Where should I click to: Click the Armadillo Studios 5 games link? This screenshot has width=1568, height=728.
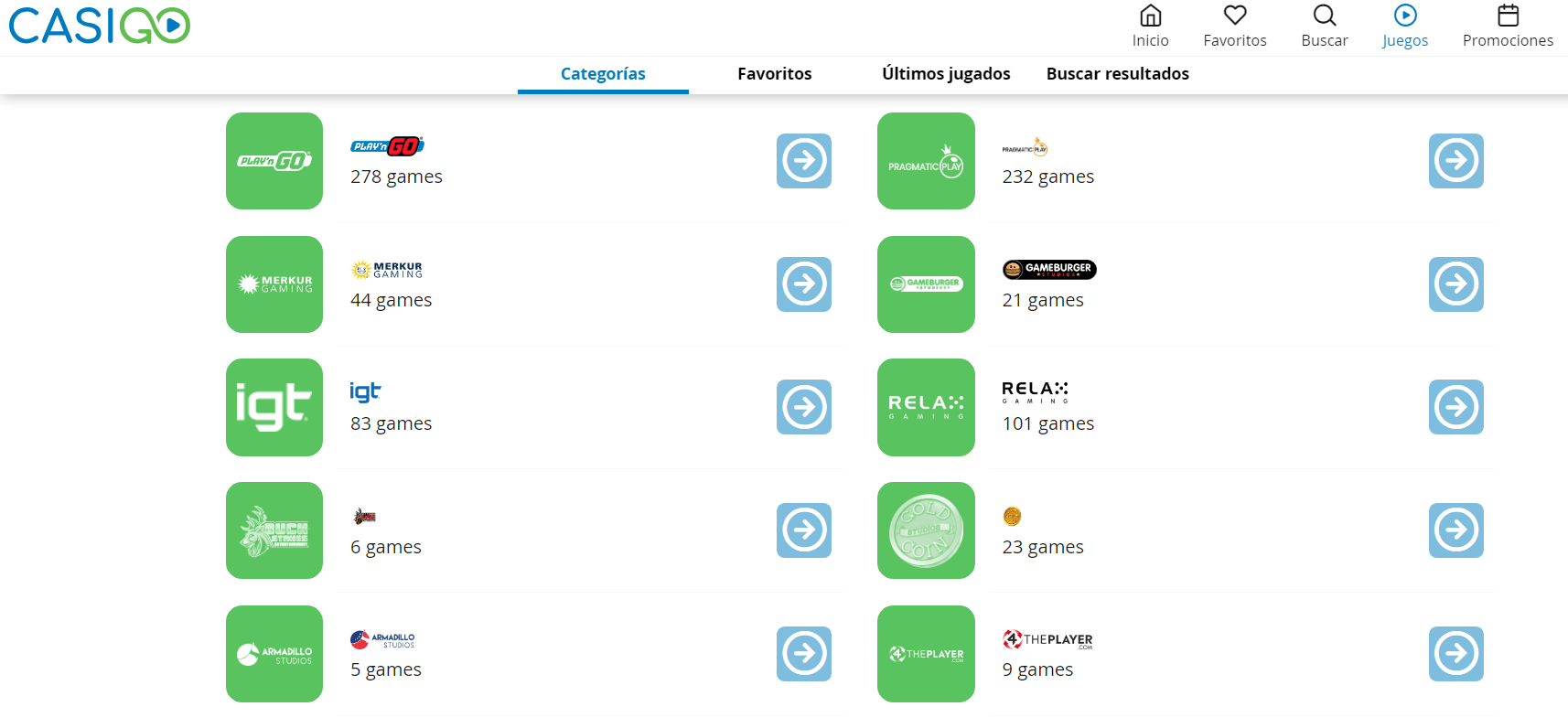pos(386,669)
